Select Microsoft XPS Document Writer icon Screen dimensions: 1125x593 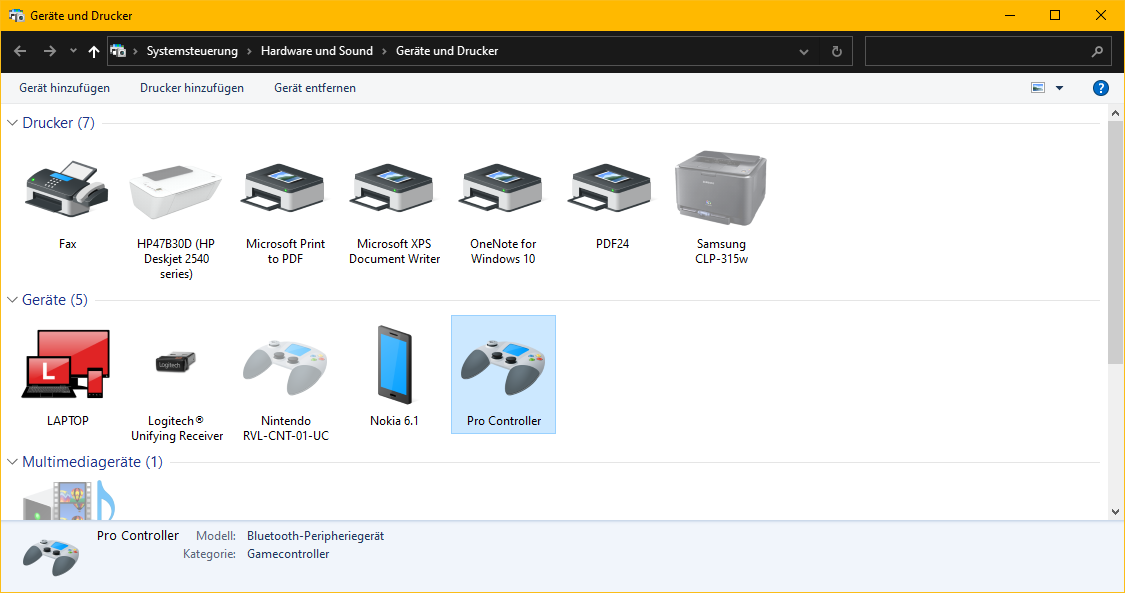(x=394, y=189)
